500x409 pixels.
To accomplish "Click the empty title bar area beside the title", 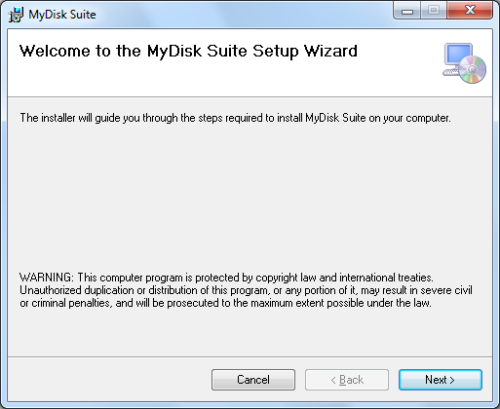I will tap(243, 14).
